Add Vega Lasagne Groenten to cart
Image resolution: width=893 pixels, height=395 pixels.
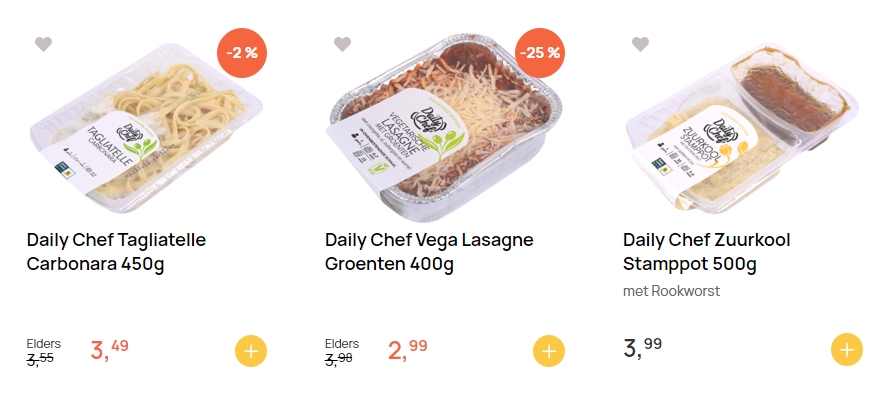tap(549, 351)
